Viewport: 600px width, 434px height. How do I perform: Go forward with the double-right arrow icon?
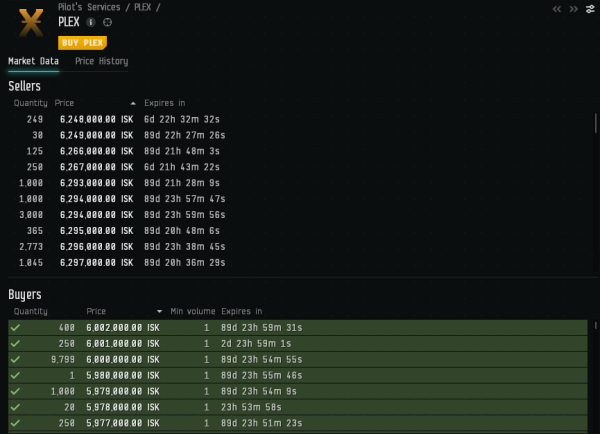[573, 9]
